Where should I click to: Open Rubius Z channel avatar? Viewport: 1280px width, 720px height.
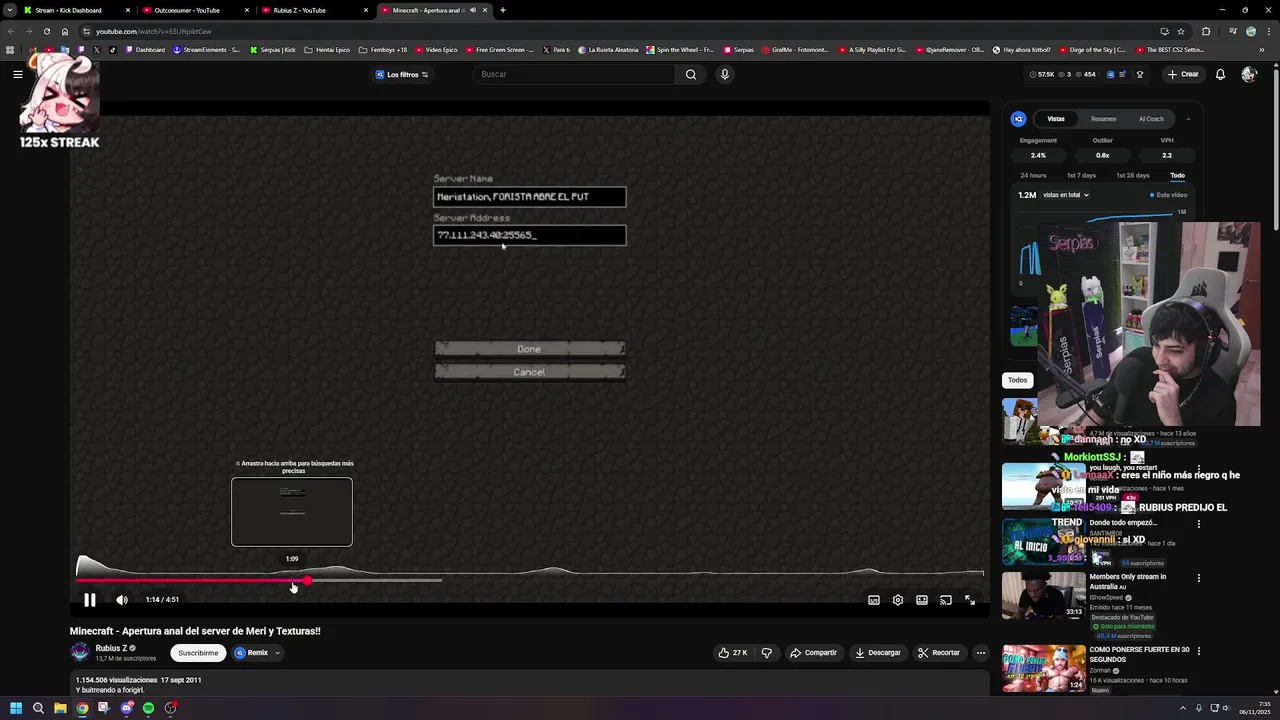80,652
